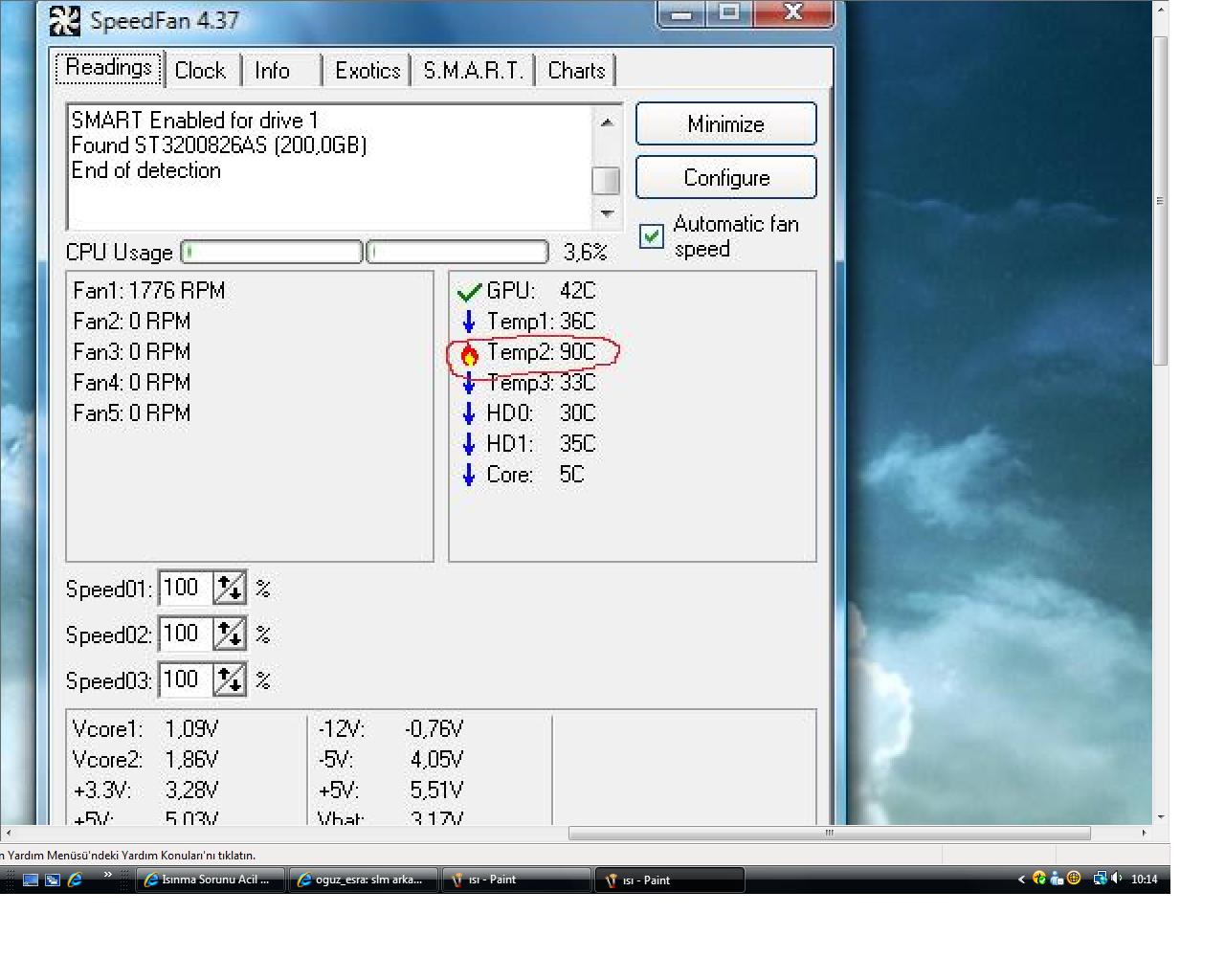Image resolution: width=1225 pixels, height=980 pixels.
Task: Open the Clock tab
Action: 200,71
